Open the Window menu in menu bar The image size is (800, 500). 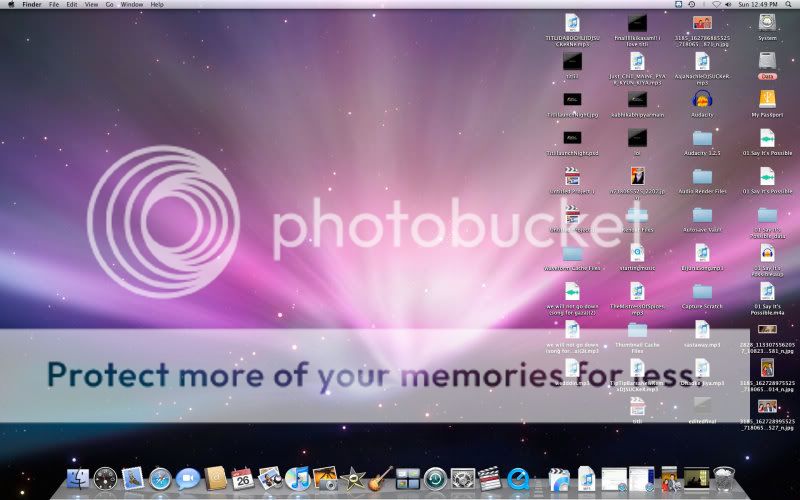[131, 5]
